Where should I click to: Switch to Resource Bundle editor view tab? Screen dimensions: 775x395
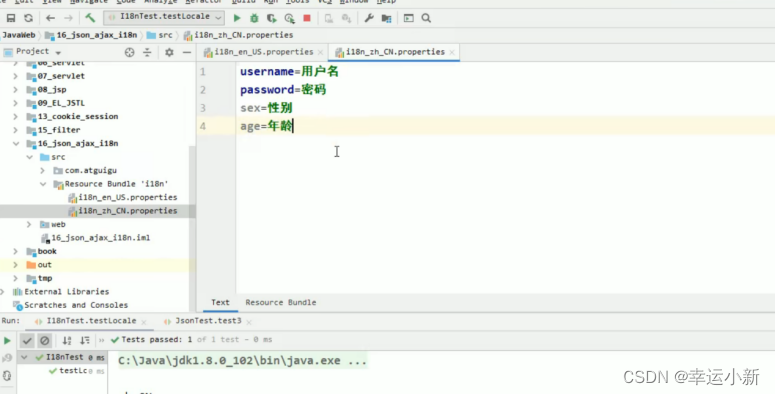click(x=281, y=303)
